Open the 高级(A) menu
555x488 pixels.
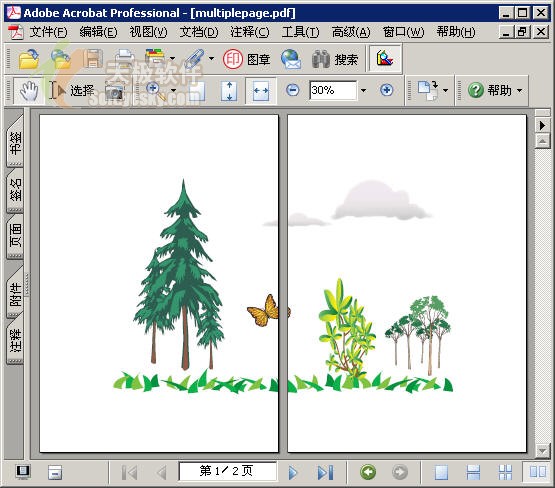351,32
